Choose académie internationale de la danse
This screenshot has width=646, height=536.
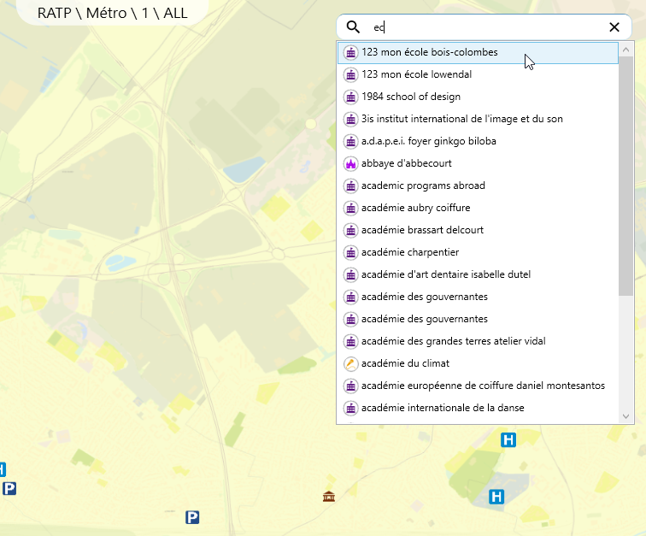point(442,408)
